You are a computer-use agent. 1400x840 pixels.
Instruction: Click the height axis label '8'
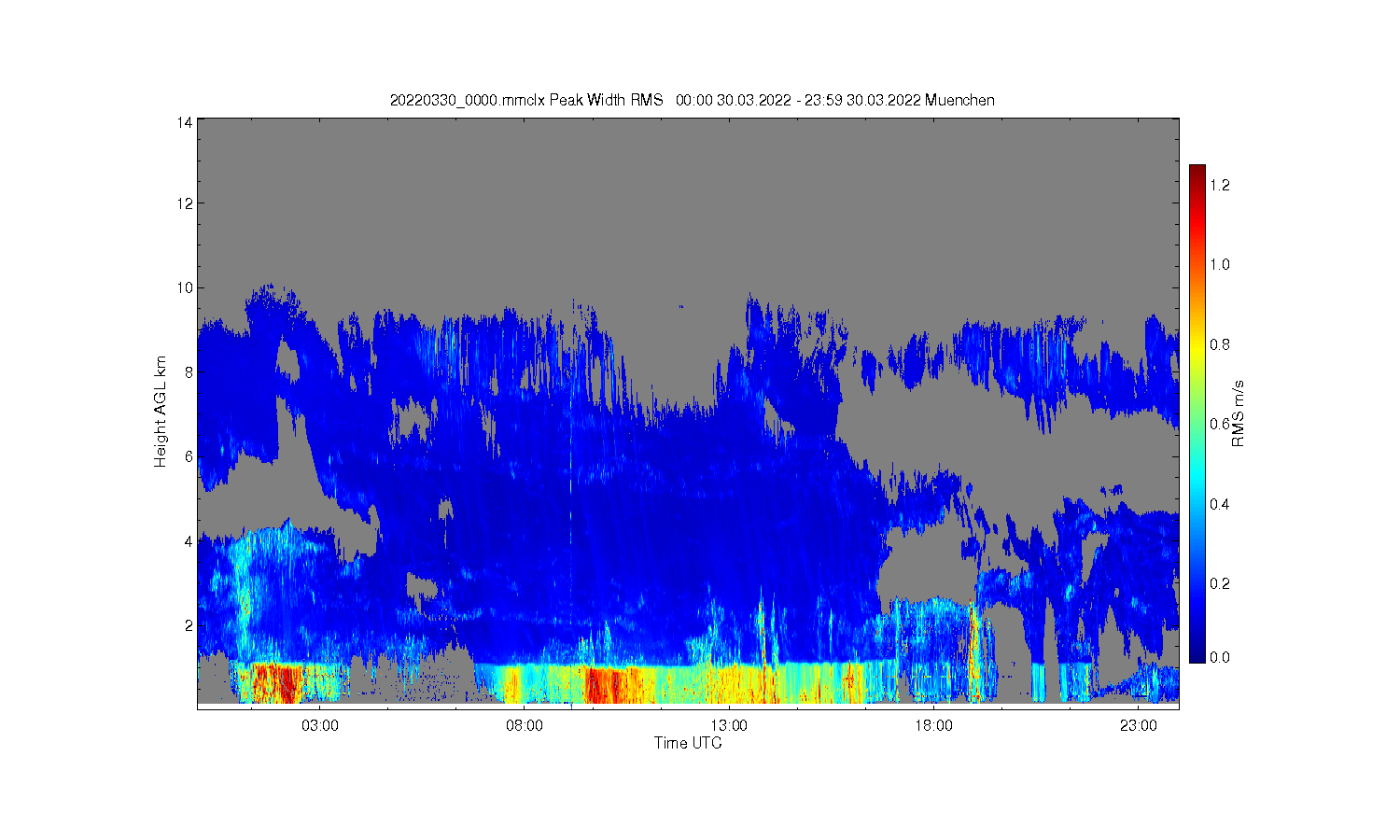189,371
